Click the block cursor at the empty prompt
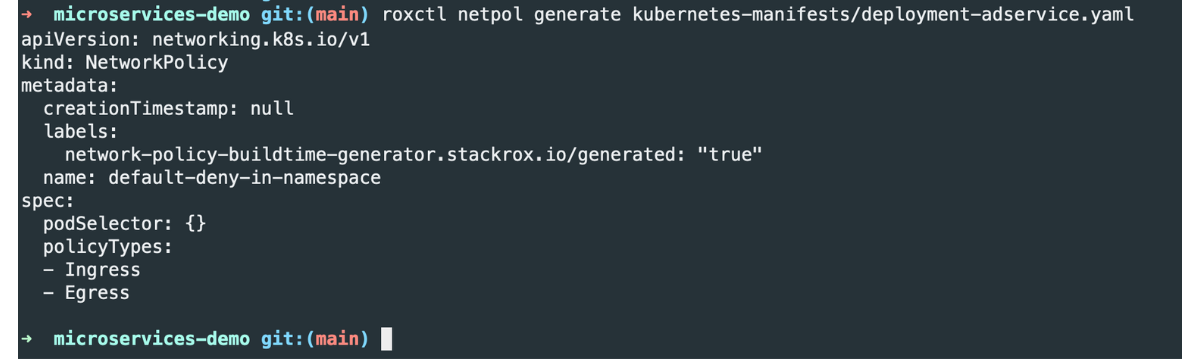1200x360 pixels. click(387, 340)
